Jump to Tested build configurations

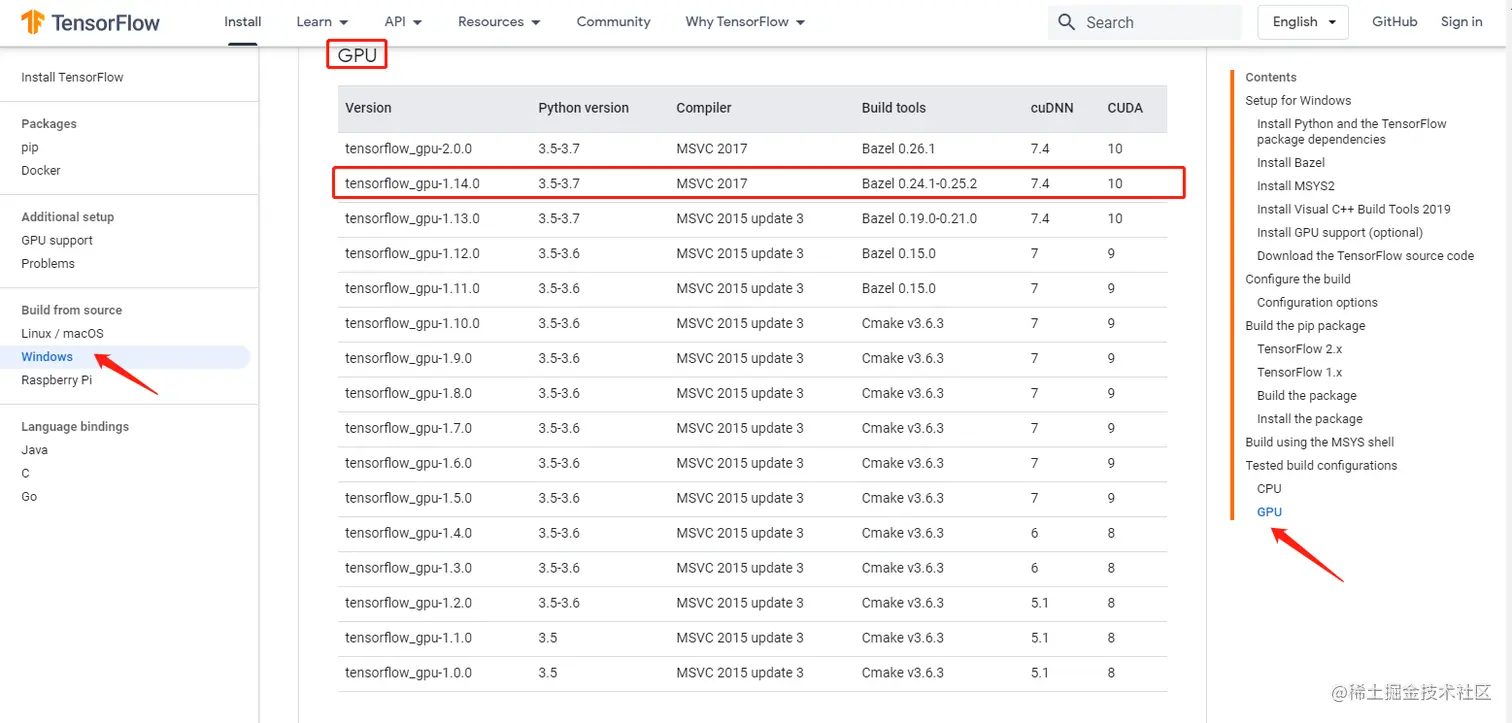(x=1321, y=465)
